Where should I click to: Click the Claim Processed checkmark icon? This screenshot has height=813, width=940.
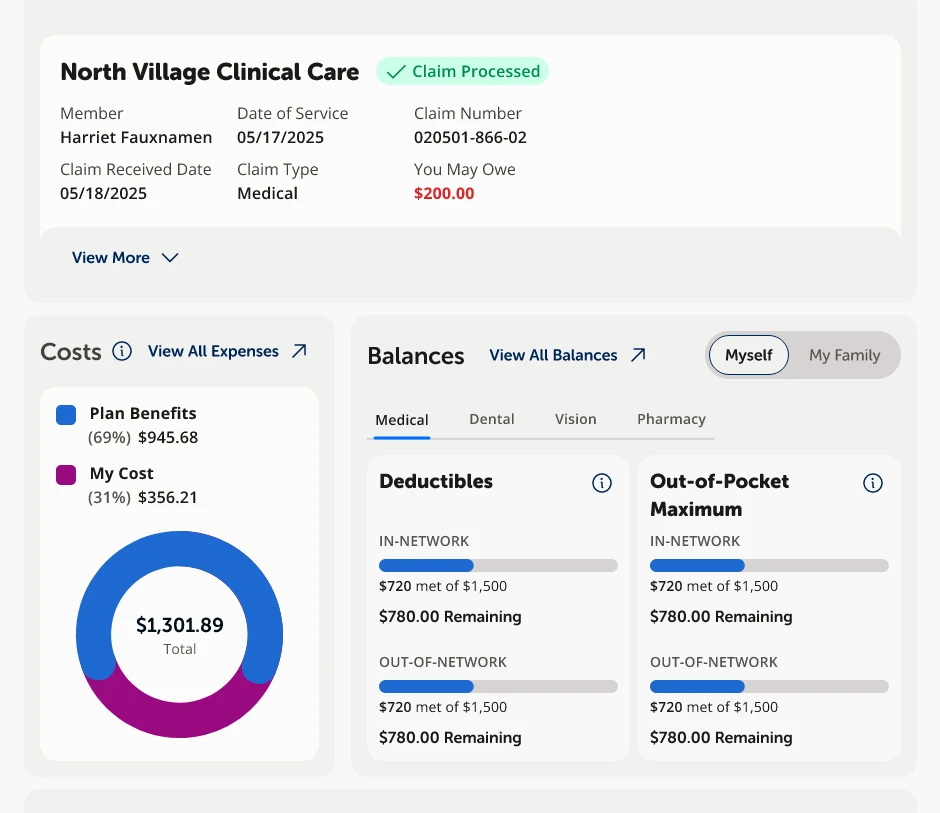[396, 72]
